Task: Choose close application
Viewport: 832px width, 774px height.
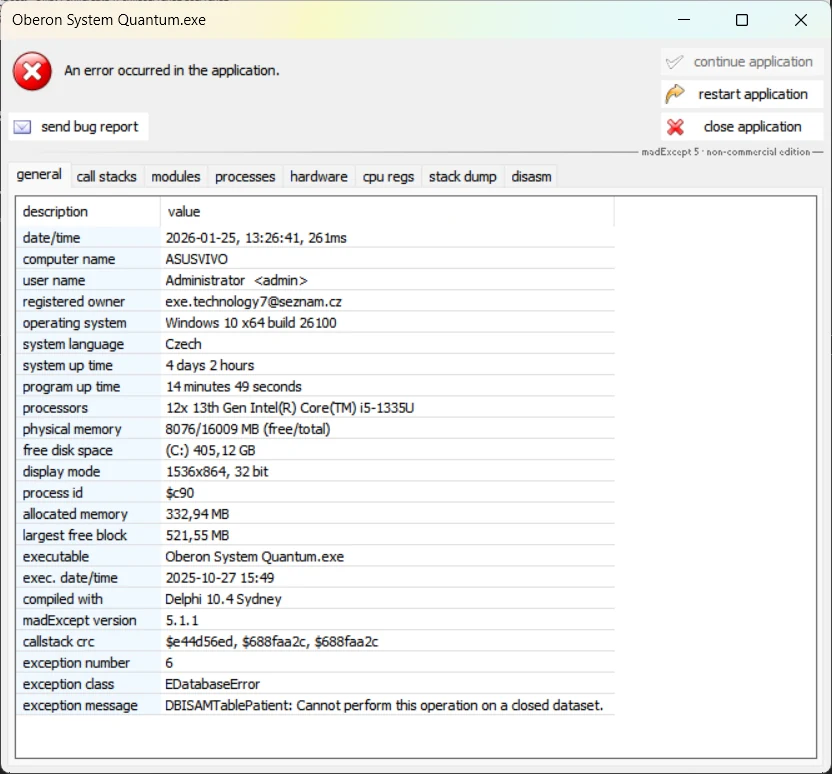Action: point(742,127)
